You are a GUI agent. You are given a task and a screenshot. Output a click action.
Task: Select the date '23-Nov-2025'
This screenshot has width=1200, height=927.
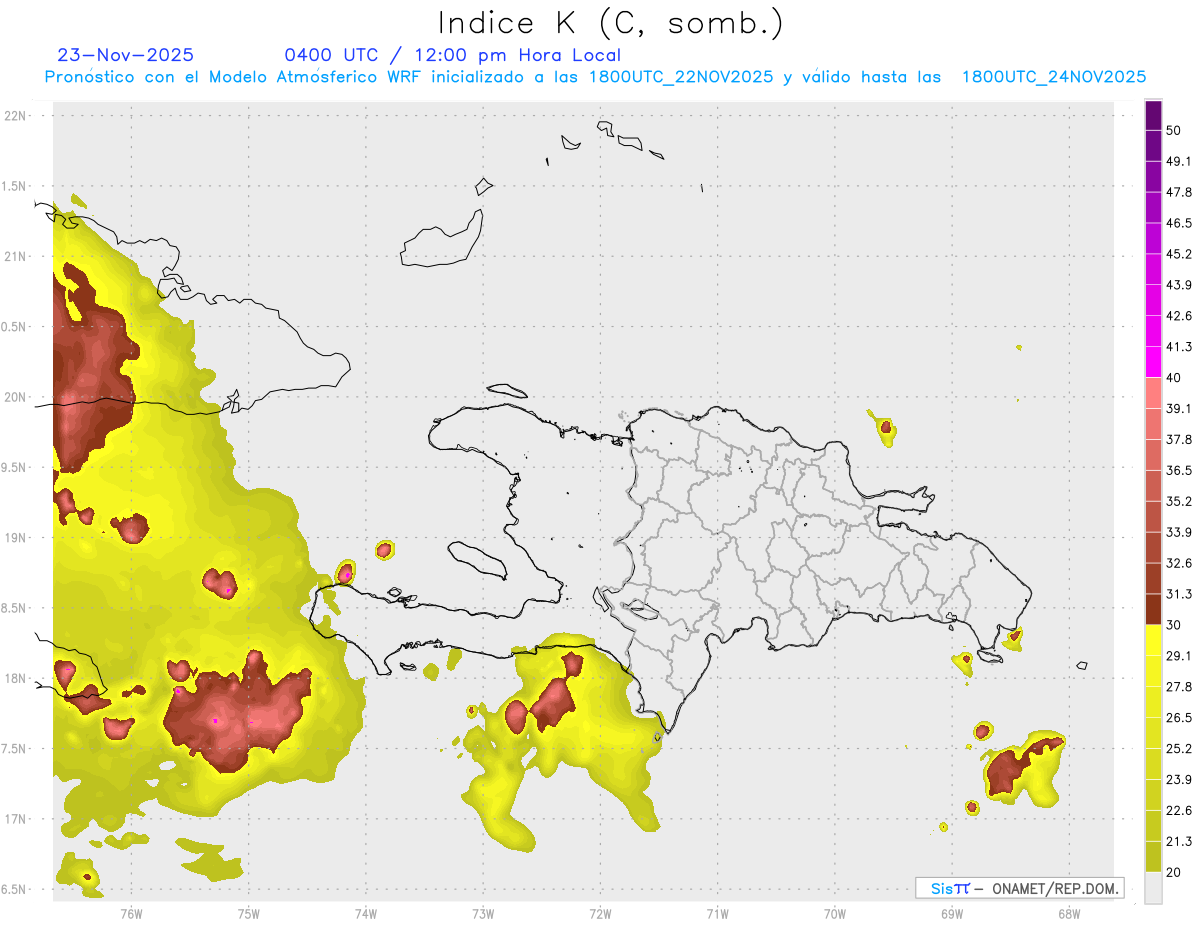point(126,55)
